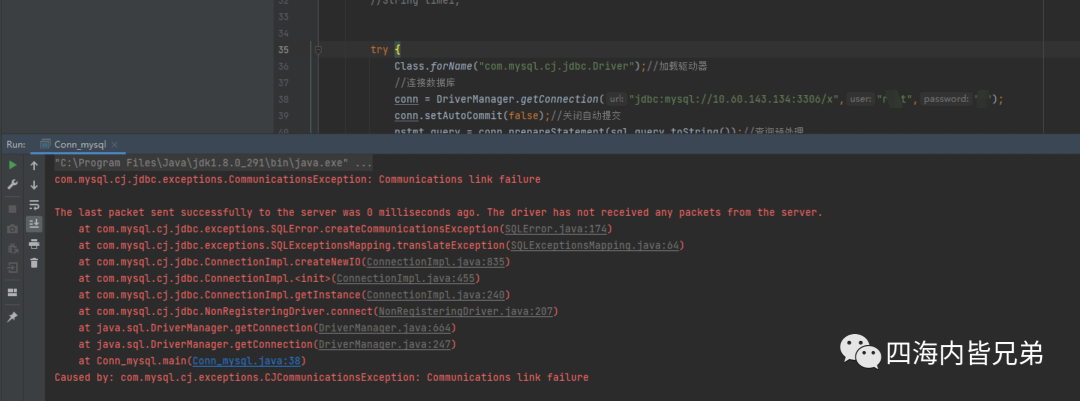Collapse the try block fold marker

click(318, 50)
